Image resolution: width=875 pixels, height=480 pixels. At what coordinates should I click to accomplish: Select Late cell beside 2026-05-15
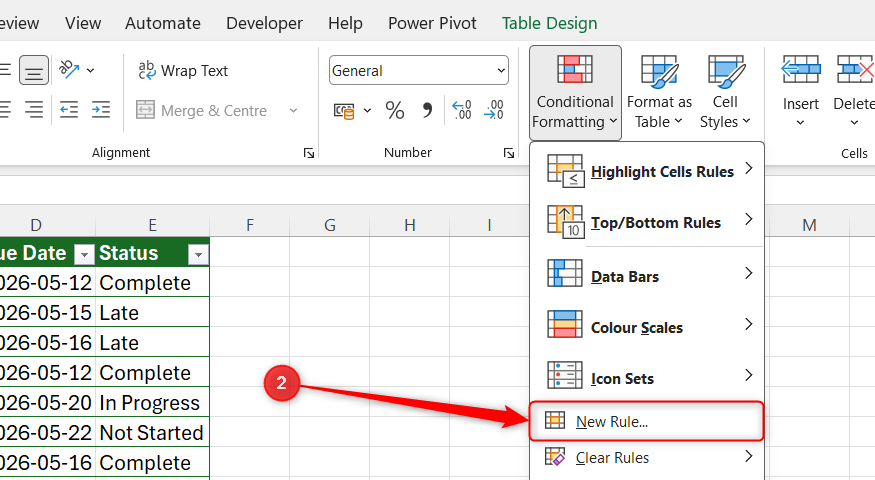pyautogui.click(x=152, y=313)
